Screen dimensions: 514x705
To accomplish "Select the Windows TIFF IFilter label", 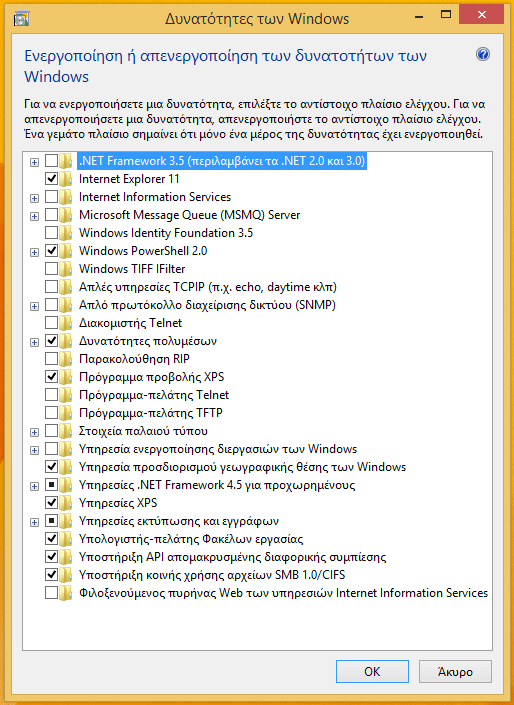I will (132, 269).
